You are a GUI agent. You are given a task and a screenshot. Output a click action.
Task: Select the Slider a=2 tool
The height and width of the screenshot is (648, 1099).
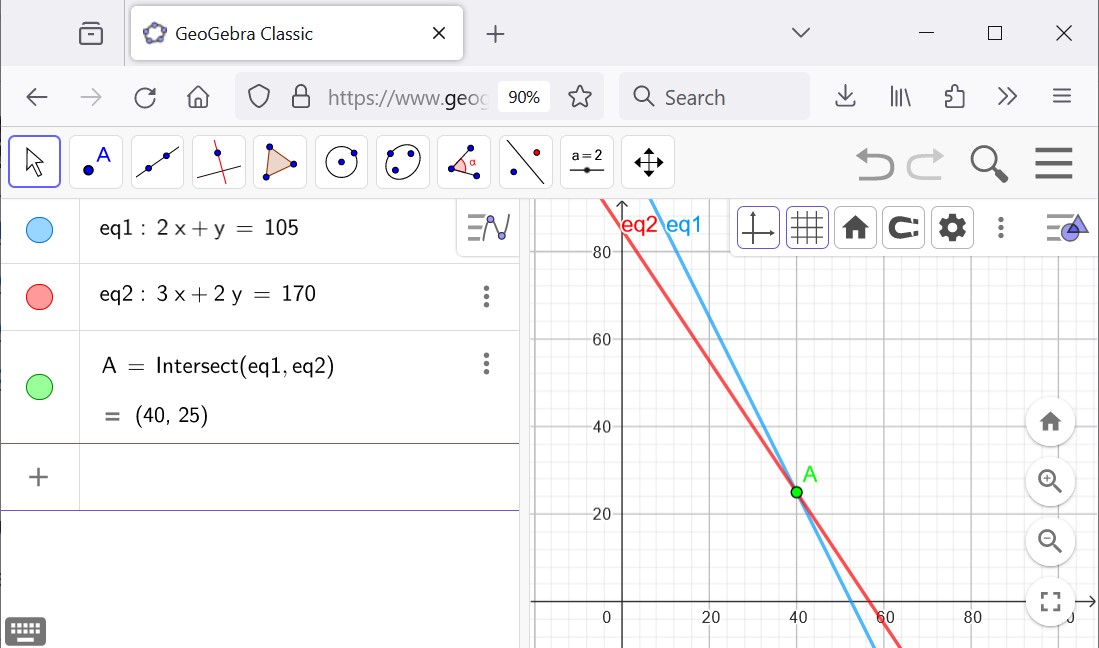click(x=587, y=162)
